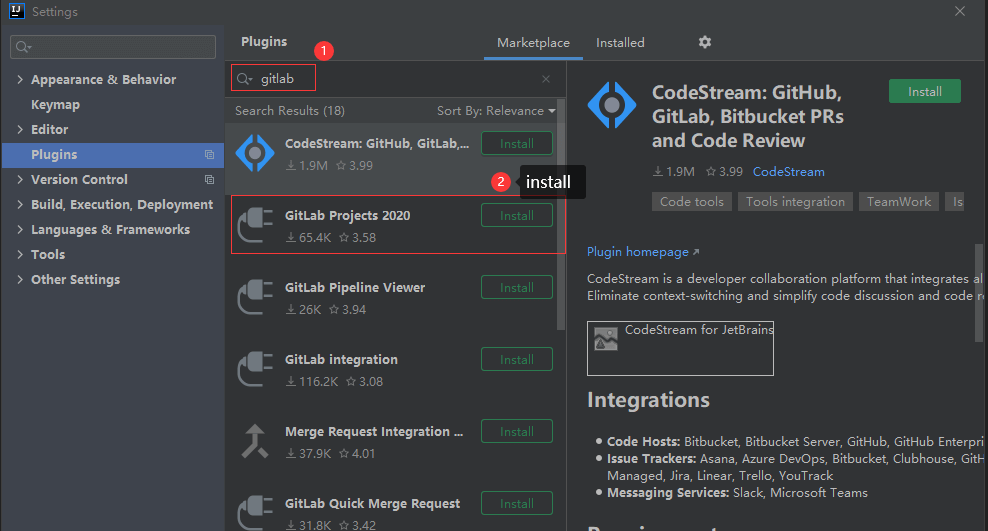Click the GitLab integration plugin icon
988x531 pixels.
click(255, 368)
